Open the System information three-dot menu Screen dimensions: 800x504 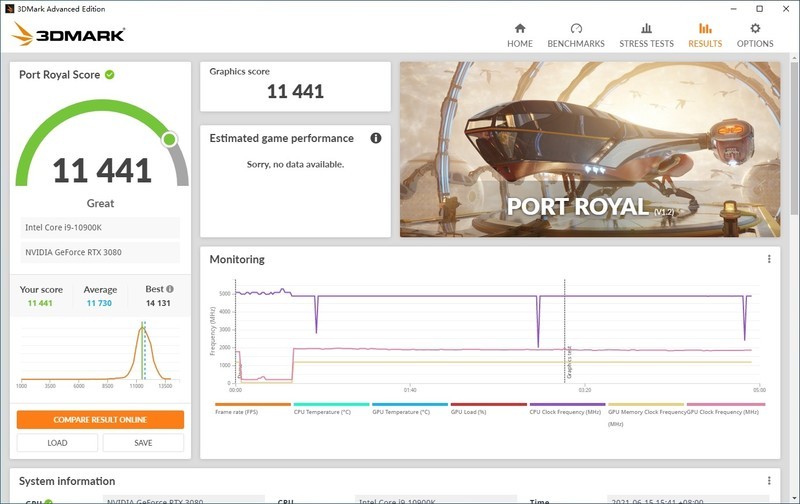coord(769,481)
